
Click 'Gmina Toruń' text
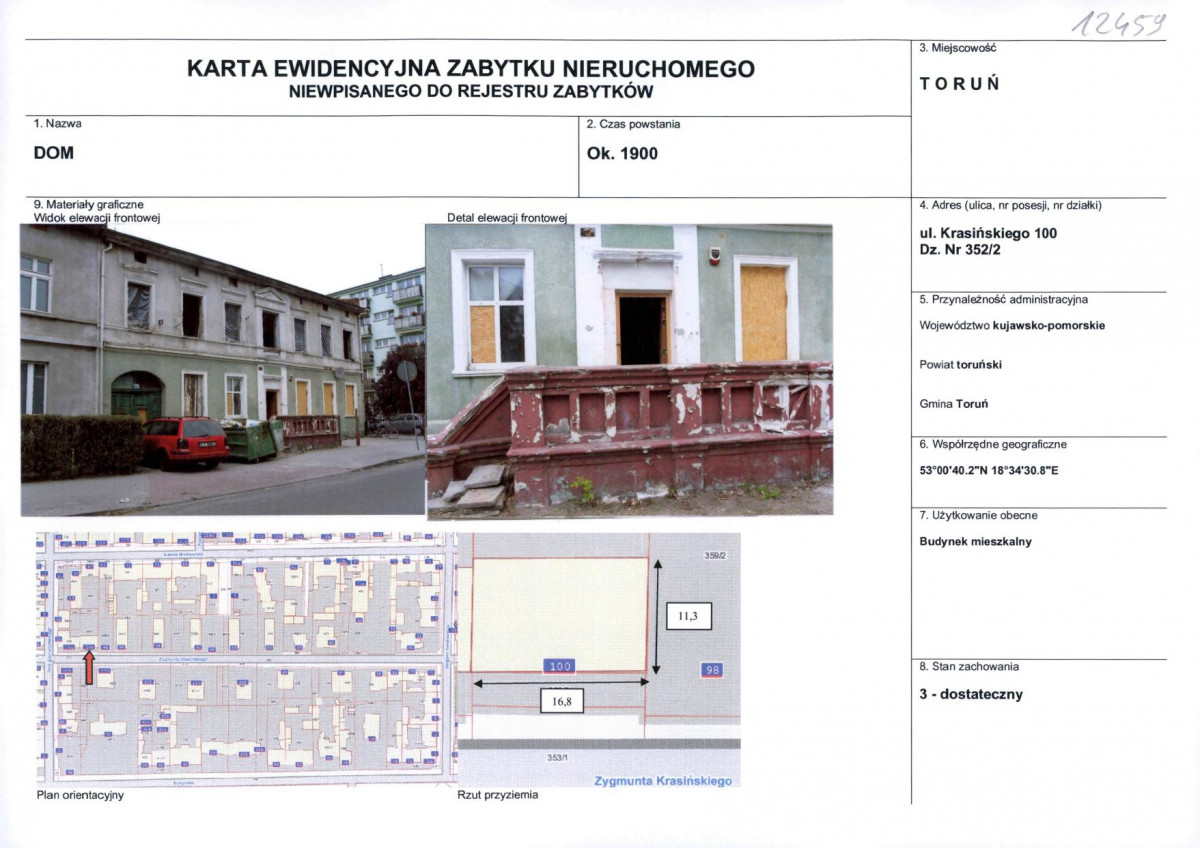[953, 403]
